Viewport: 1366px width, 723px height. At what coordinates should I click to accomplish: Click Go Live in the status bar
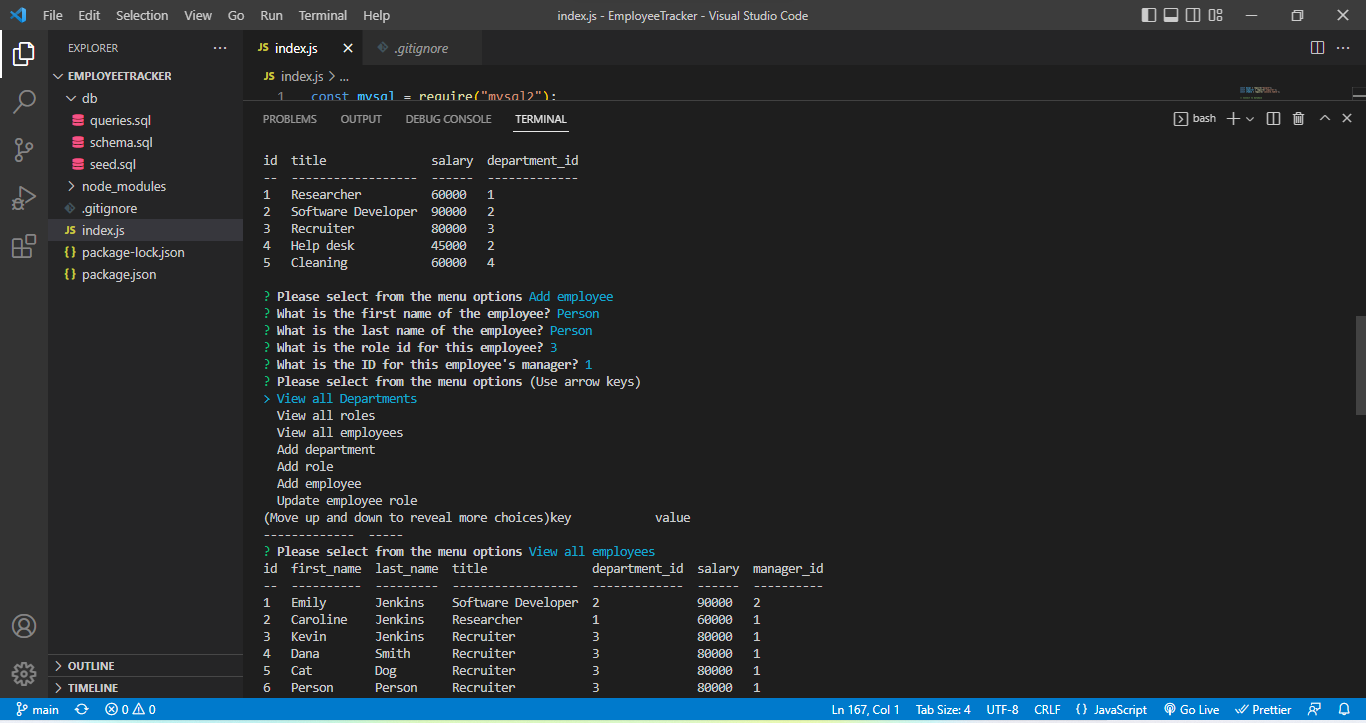point(1191,709)
